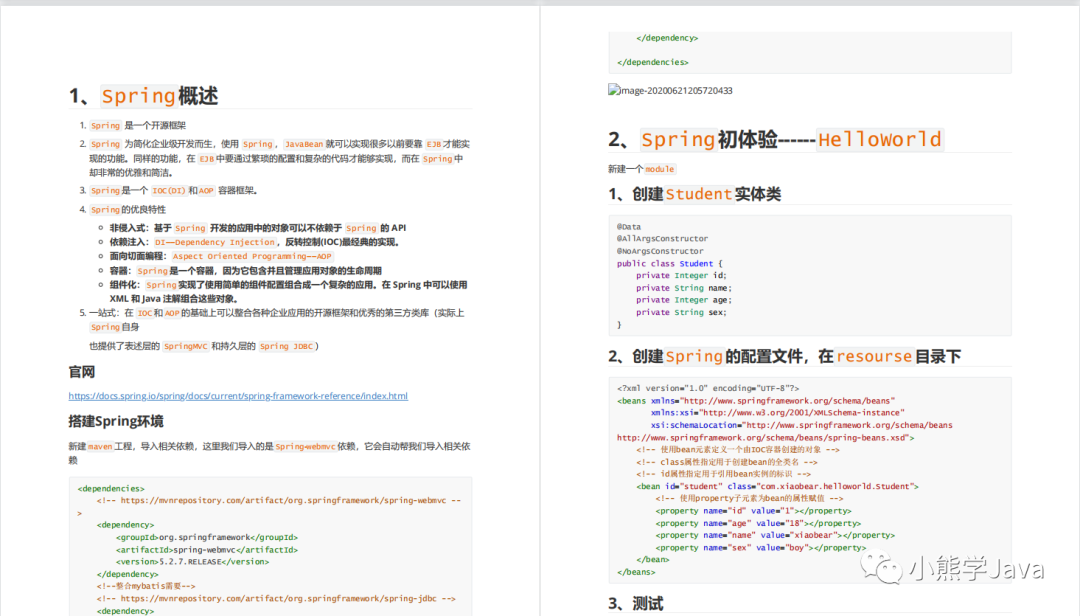
Task: Click the inline code 'IOC(DI)'
Action: (x=169, y=190)
